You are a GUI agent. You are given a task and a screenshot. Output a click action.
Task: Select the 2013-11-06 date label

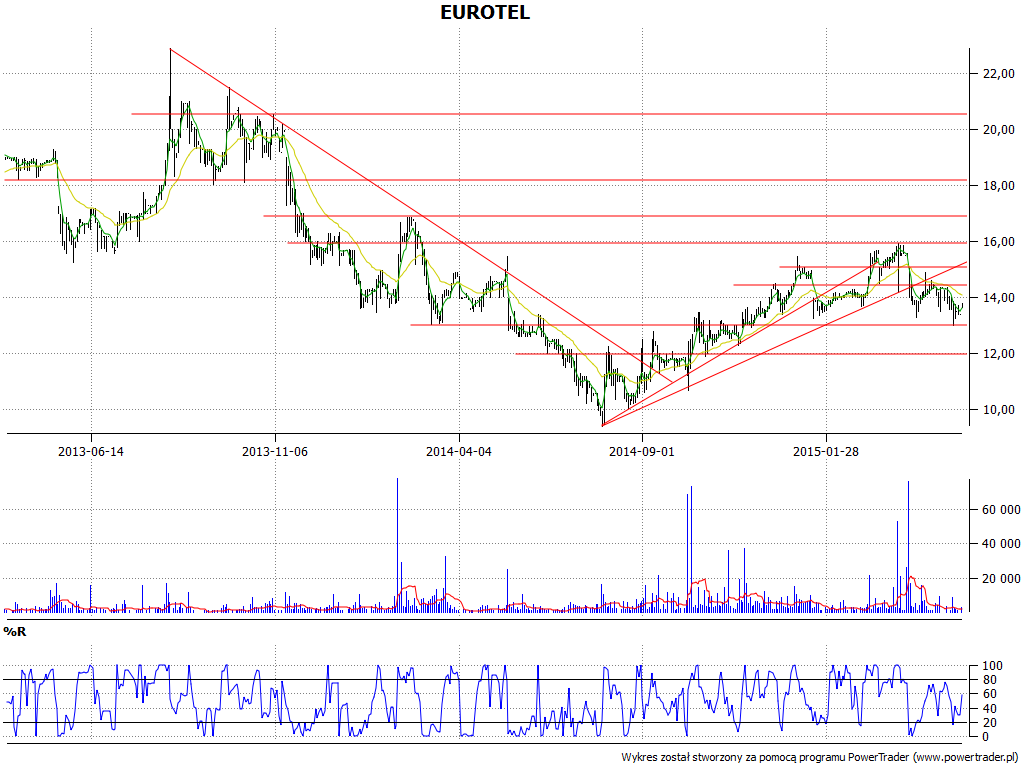pyautogui.click(x=275, y=451)
